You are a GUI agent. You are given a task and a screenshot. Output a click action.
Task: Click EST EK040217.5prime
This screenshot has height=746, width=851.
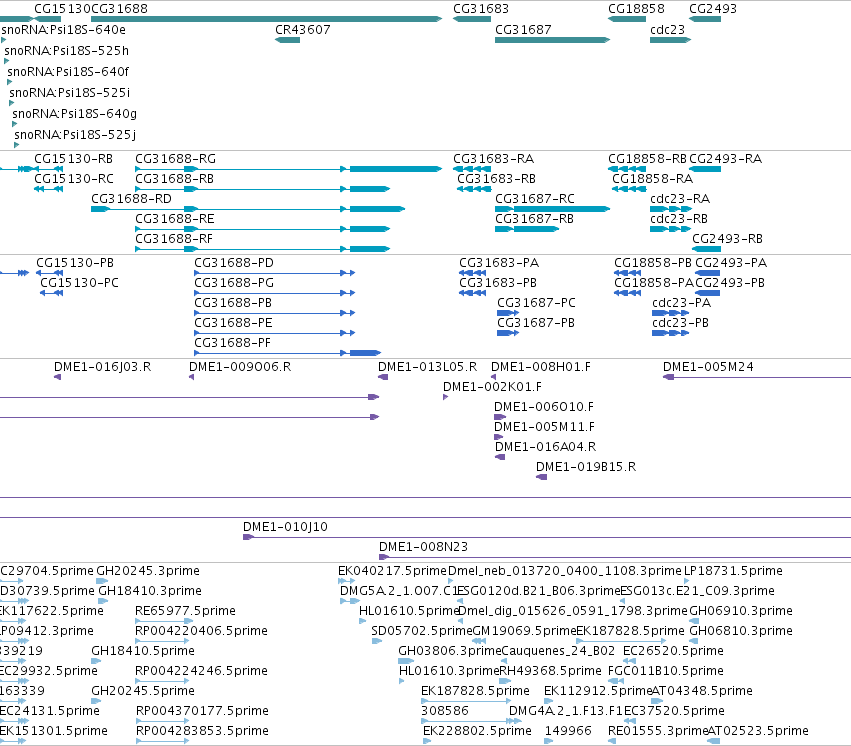(346, 581)
